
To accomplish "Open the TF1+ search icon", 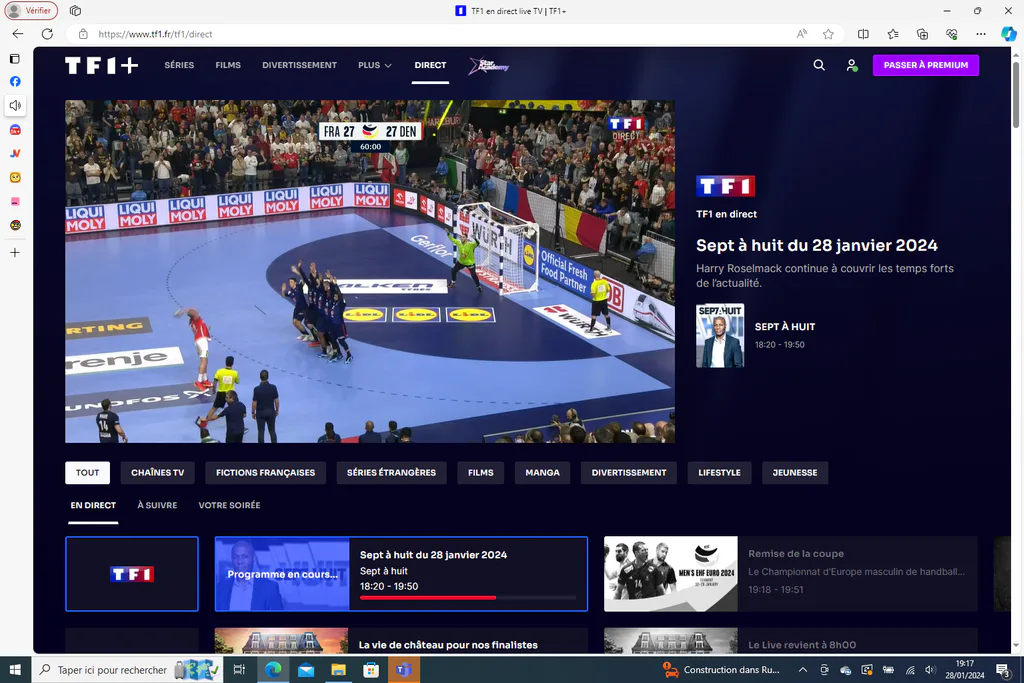I will click(819, 65).
